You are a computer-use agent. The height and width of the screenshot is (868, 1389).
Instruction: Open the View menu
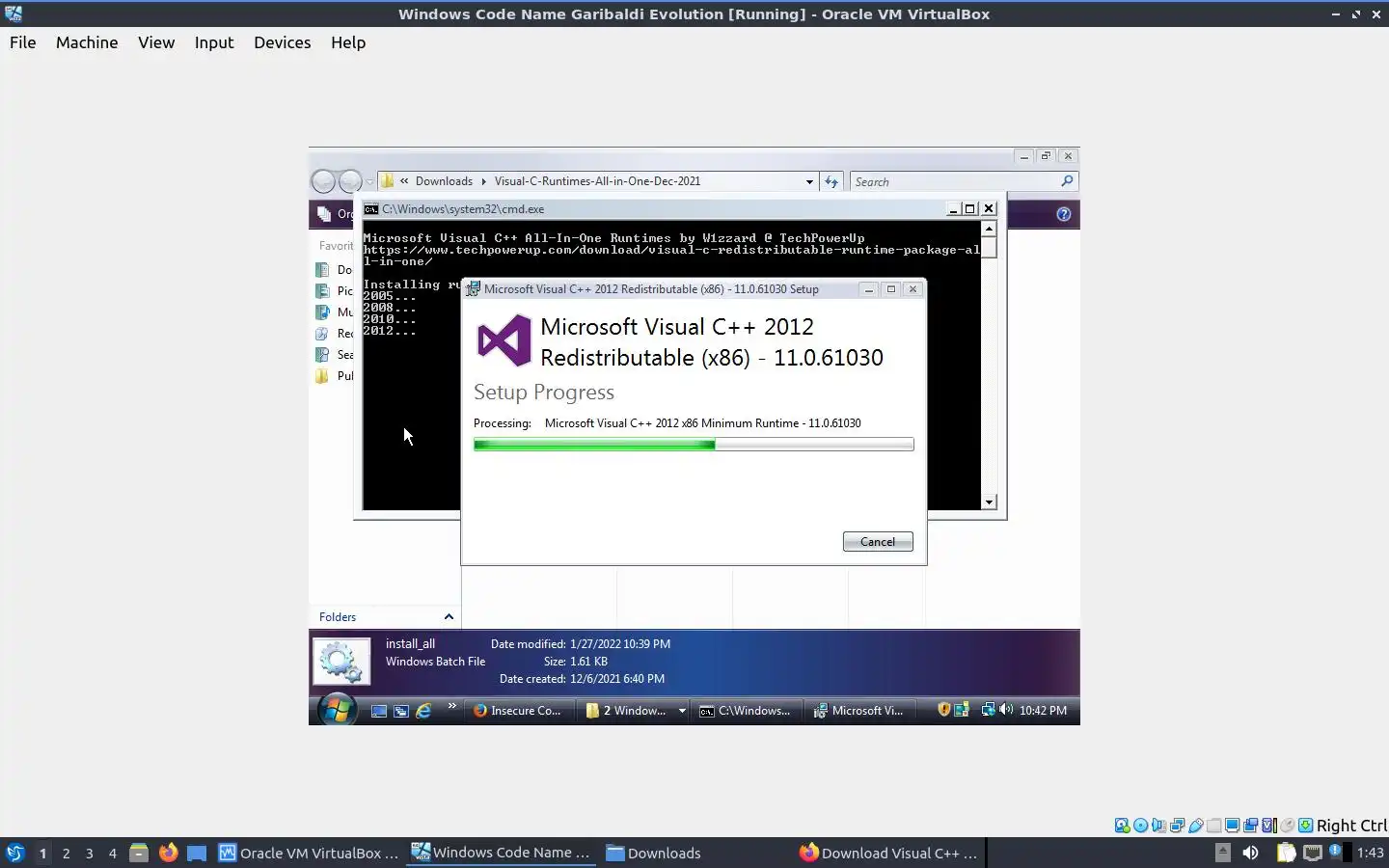[x=156, y=42]
